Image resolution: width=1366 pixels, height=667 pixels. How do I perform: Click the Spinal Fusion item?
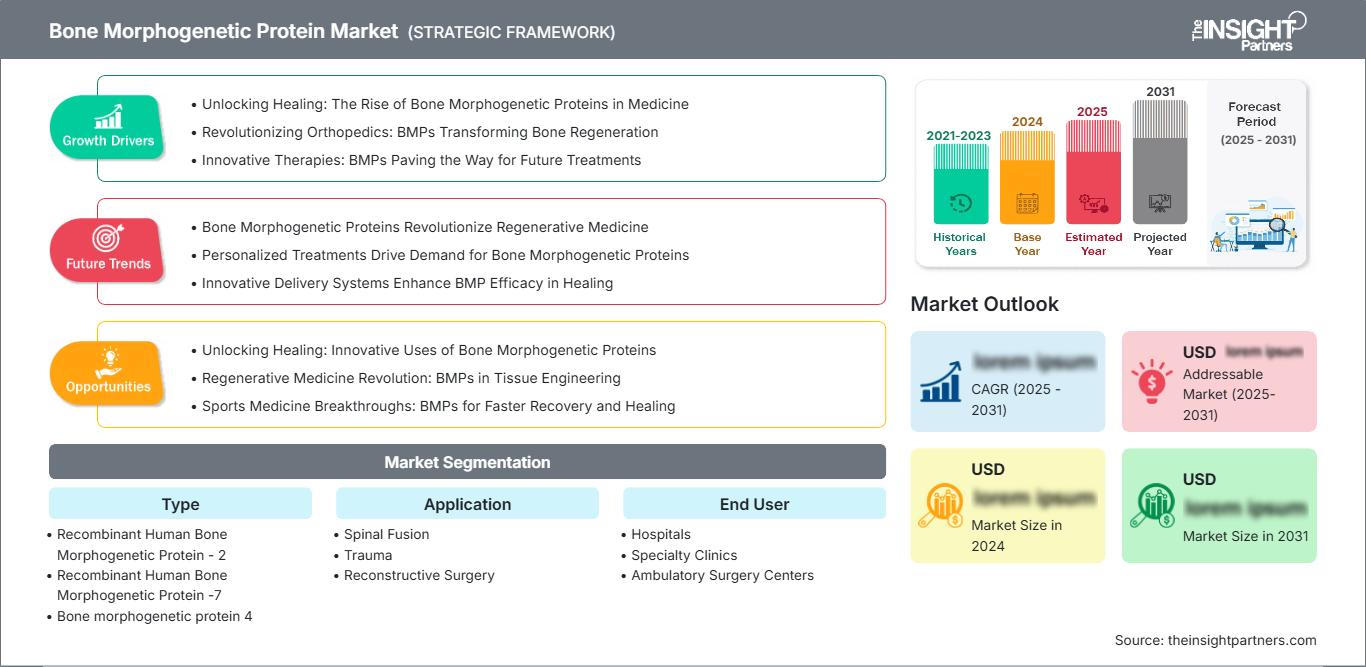click(386, 534)
